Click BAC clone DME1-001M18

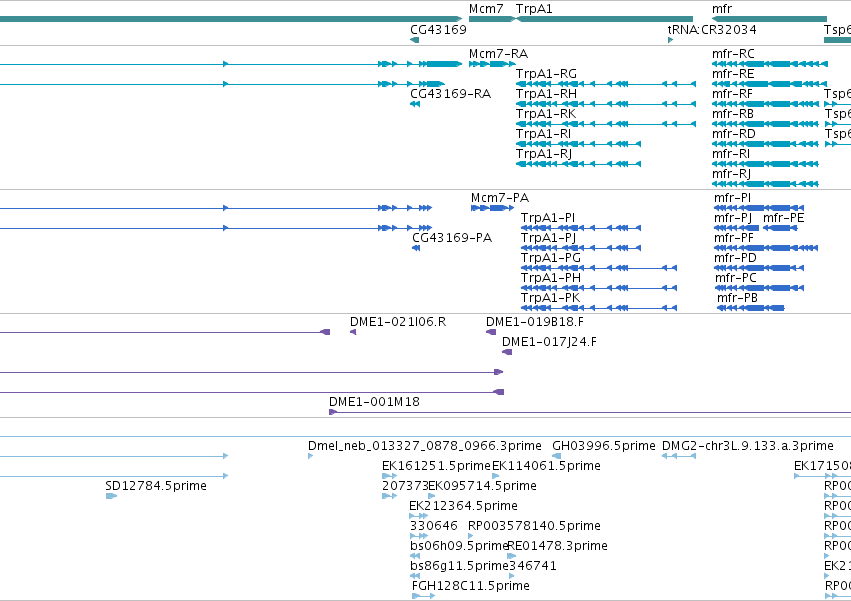374,402
